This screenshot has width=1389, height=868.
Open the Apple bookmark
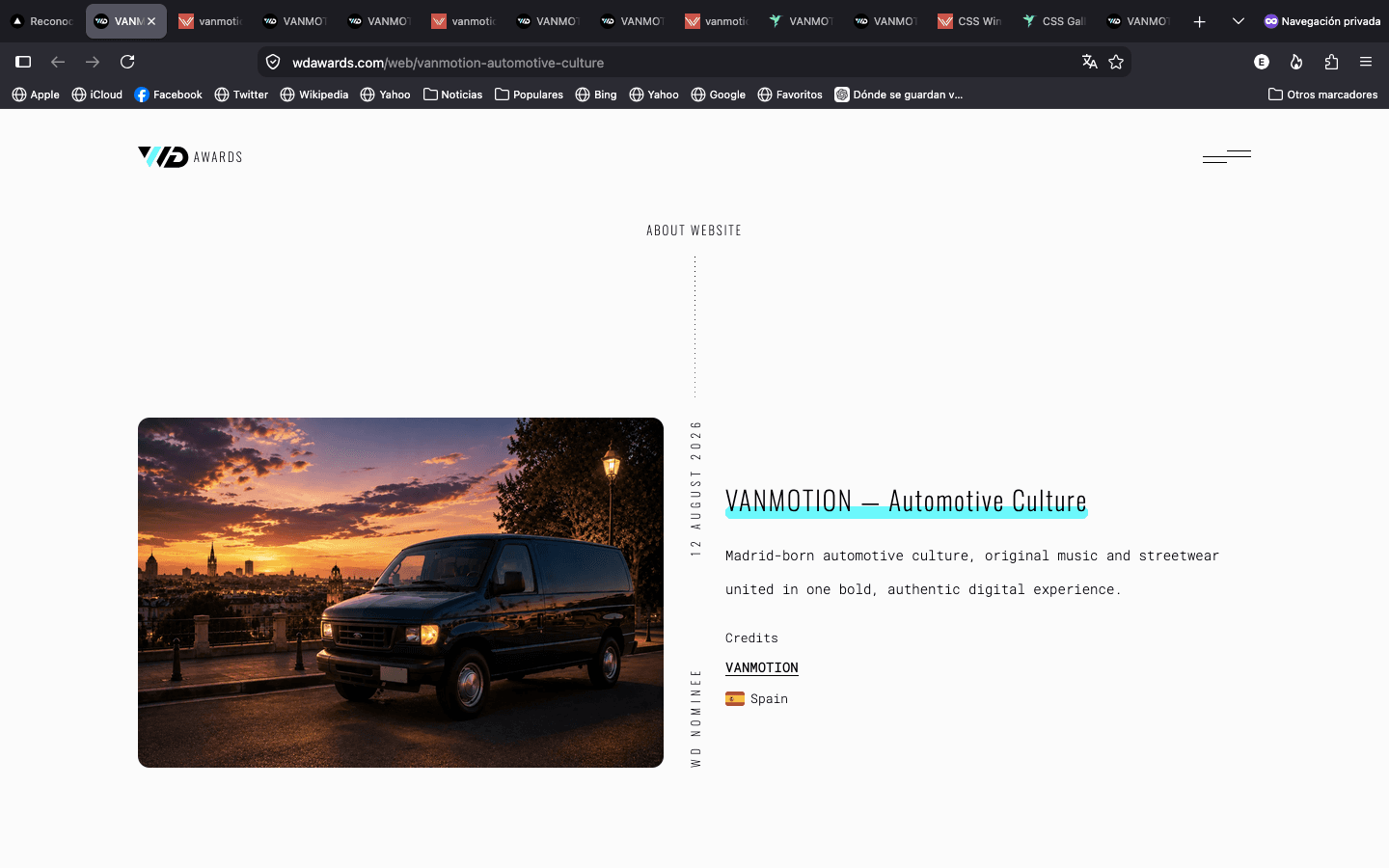click(36, 95)
